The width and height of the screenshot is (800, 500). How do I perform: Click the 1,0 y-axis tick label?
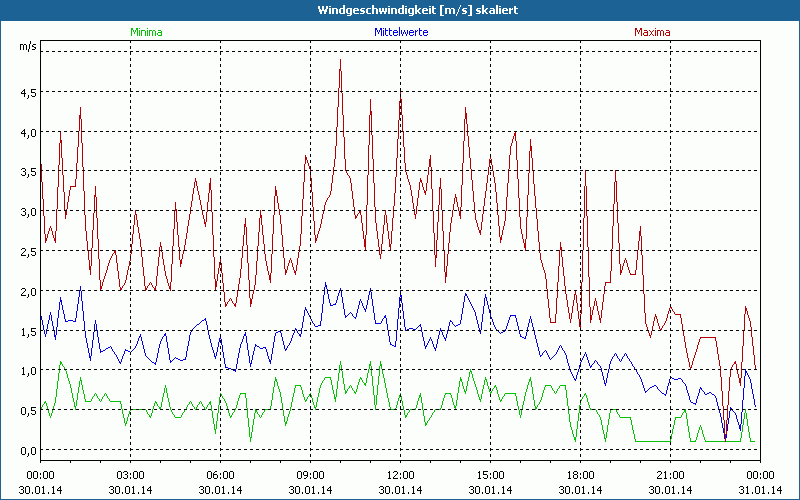[x=28, y=370]
